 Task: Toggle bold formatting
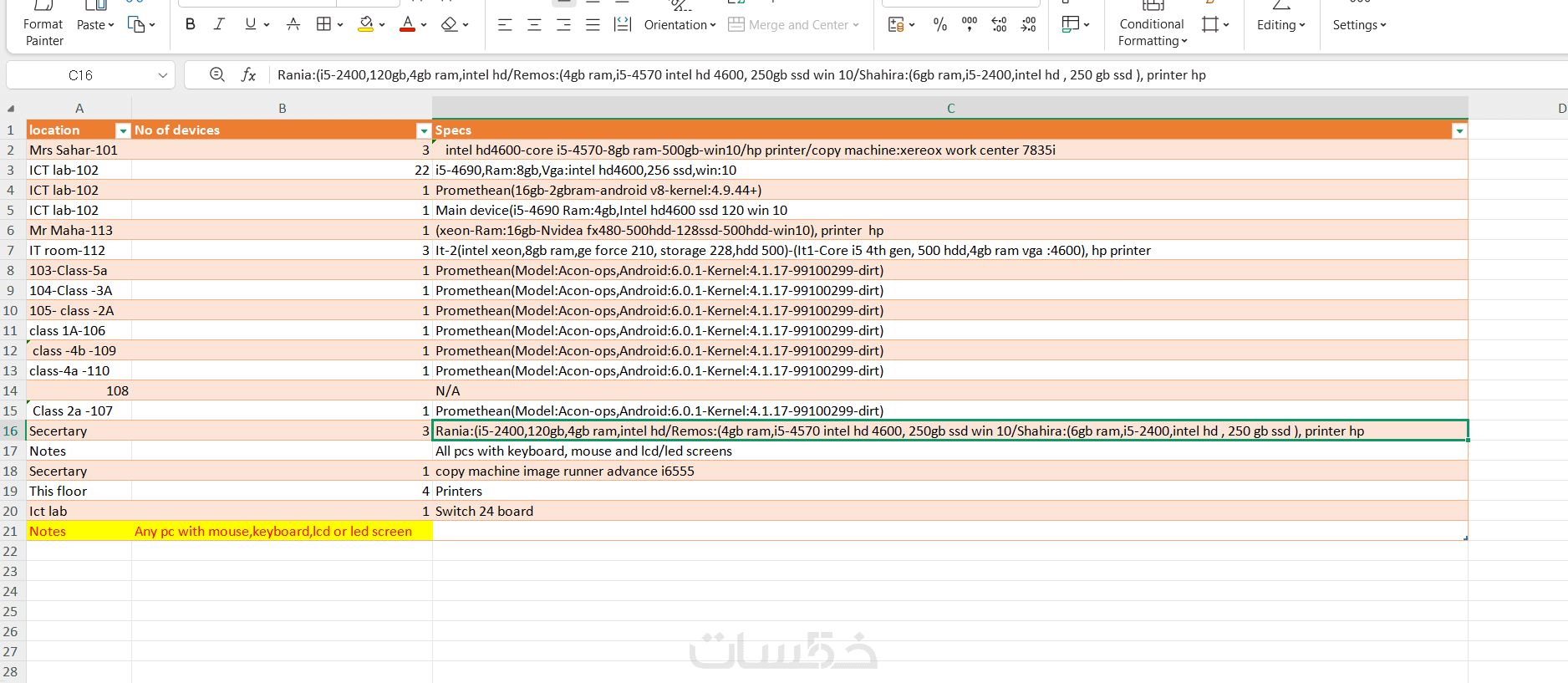click(x=191, y=24)
